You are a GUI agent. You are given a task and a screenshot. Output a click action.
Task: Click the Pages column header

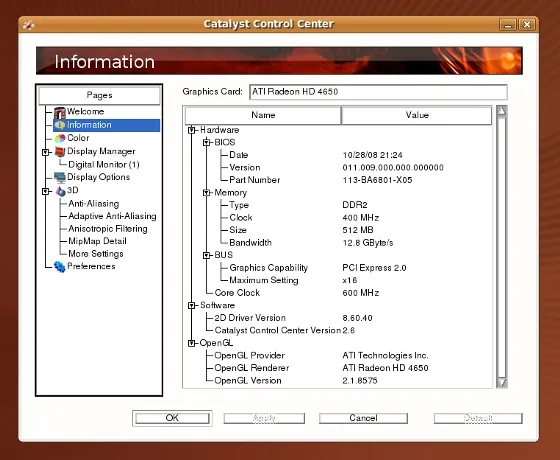tap(99, 96)
